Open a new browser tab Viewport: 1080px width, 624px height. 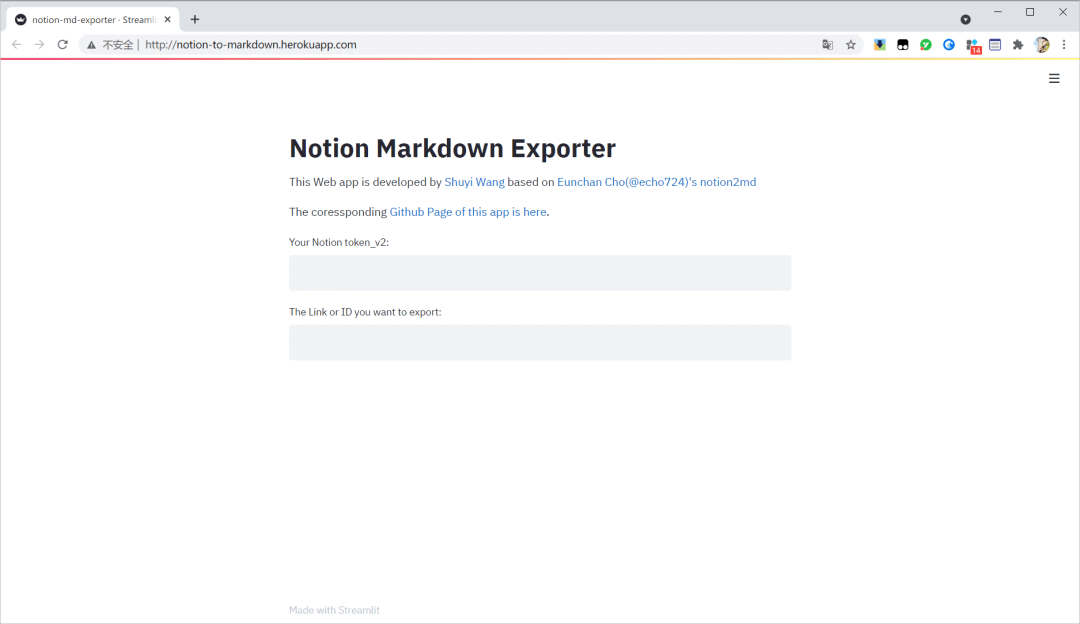tap(195, 19)
